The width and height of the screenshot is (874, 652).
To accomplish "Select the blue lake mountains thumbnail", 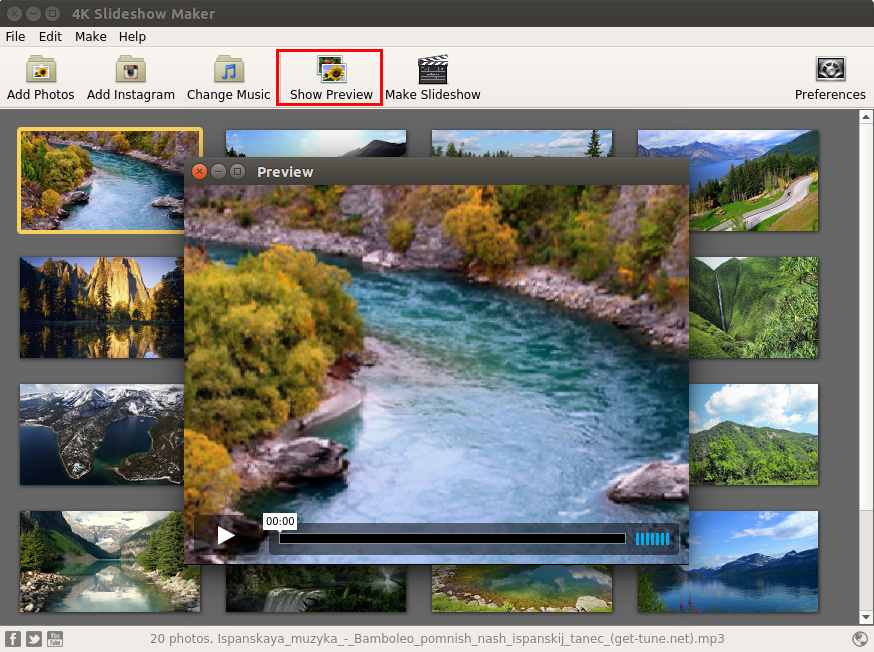I will [x=754, y=561].
